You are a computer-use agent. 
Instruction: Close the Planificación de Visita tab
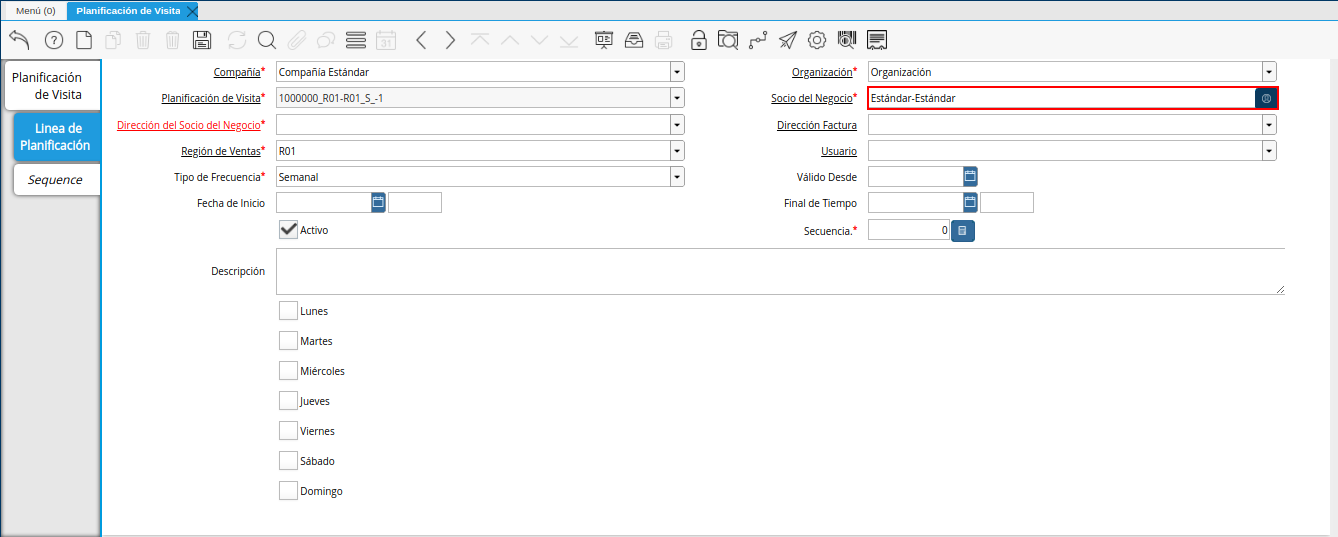point(192,11)
